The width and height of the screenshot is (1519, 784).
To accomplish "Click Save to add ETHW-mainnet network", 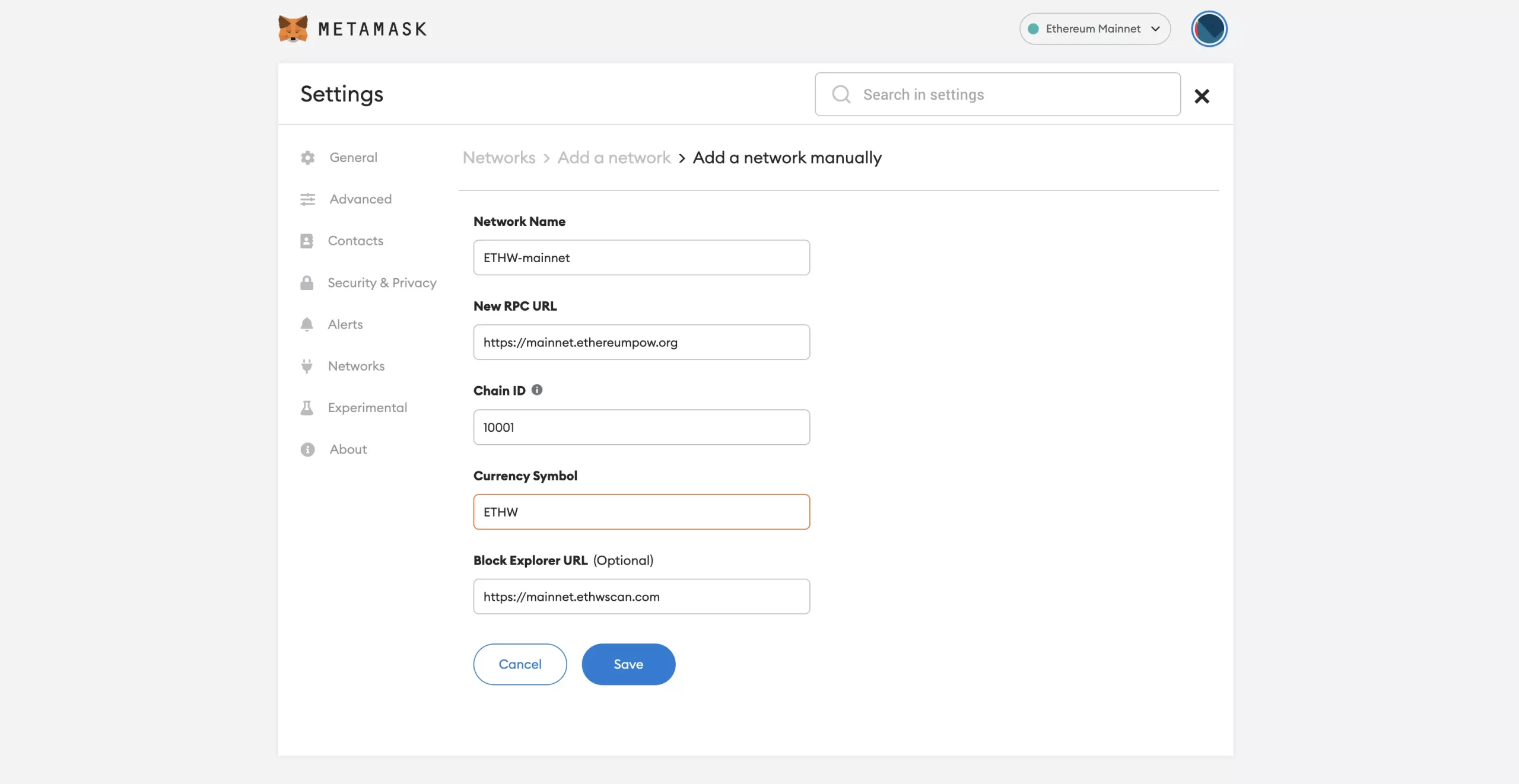I will click(628, 663).
